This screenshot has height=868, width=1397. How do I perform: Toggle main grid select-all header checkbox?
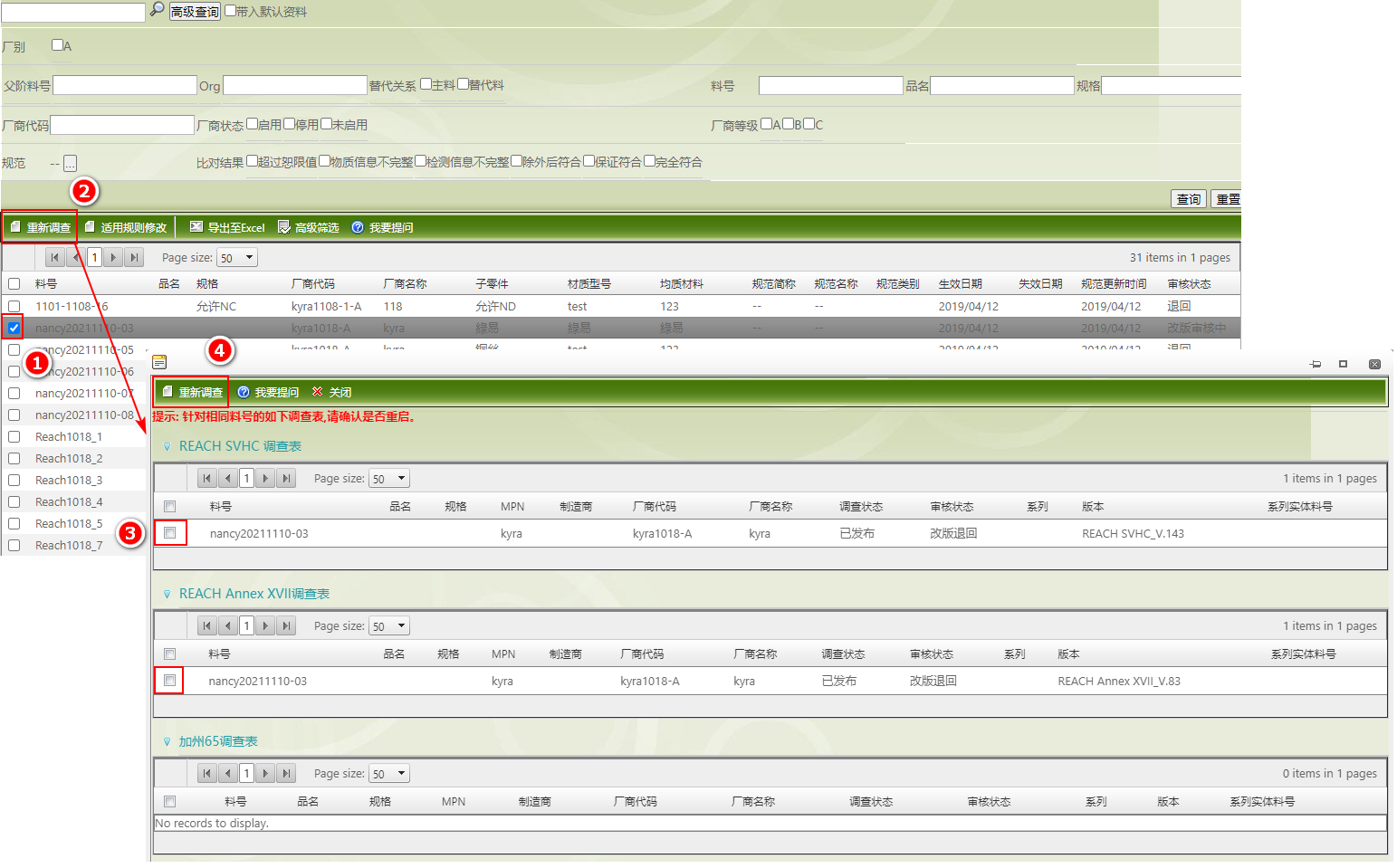pos(14,283)
